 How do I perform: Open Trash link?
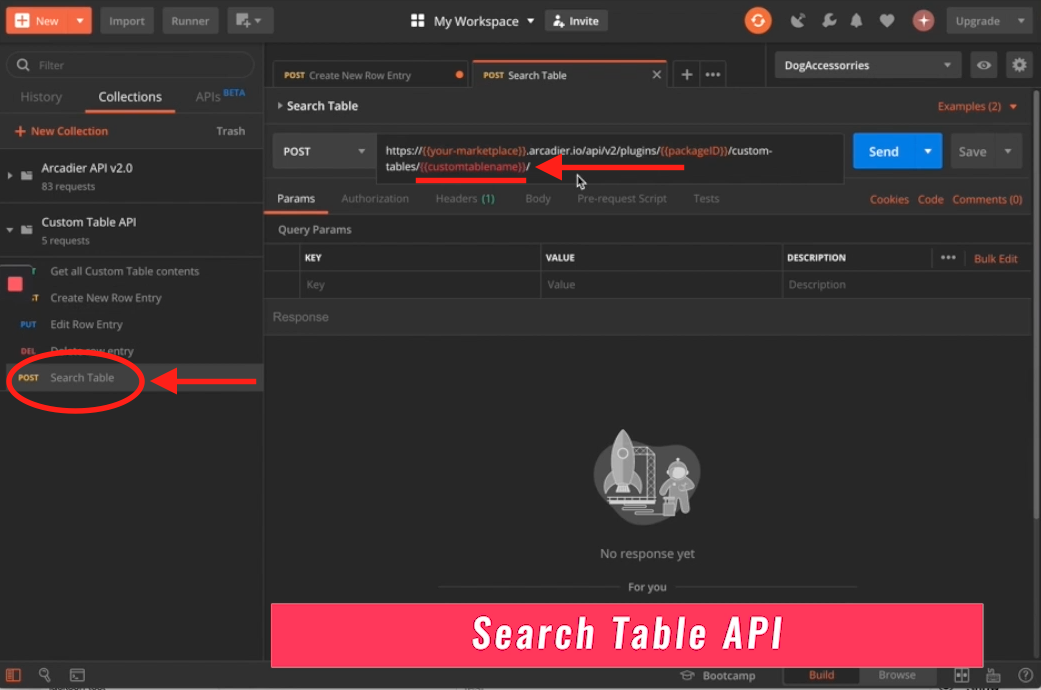[230, 131]
